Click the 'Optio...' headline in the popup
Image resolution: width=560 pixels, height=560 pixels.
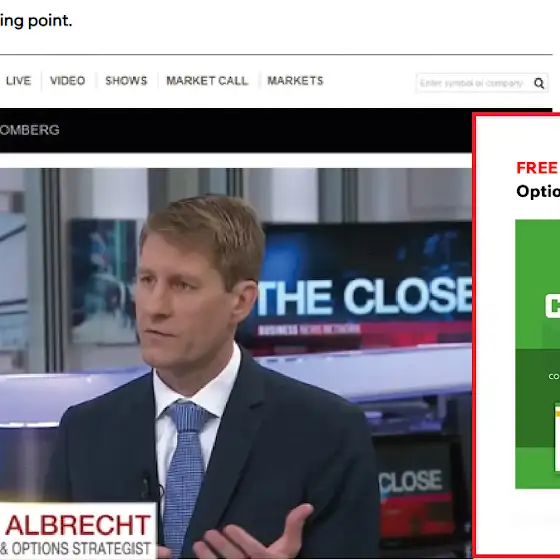[538, 192]
